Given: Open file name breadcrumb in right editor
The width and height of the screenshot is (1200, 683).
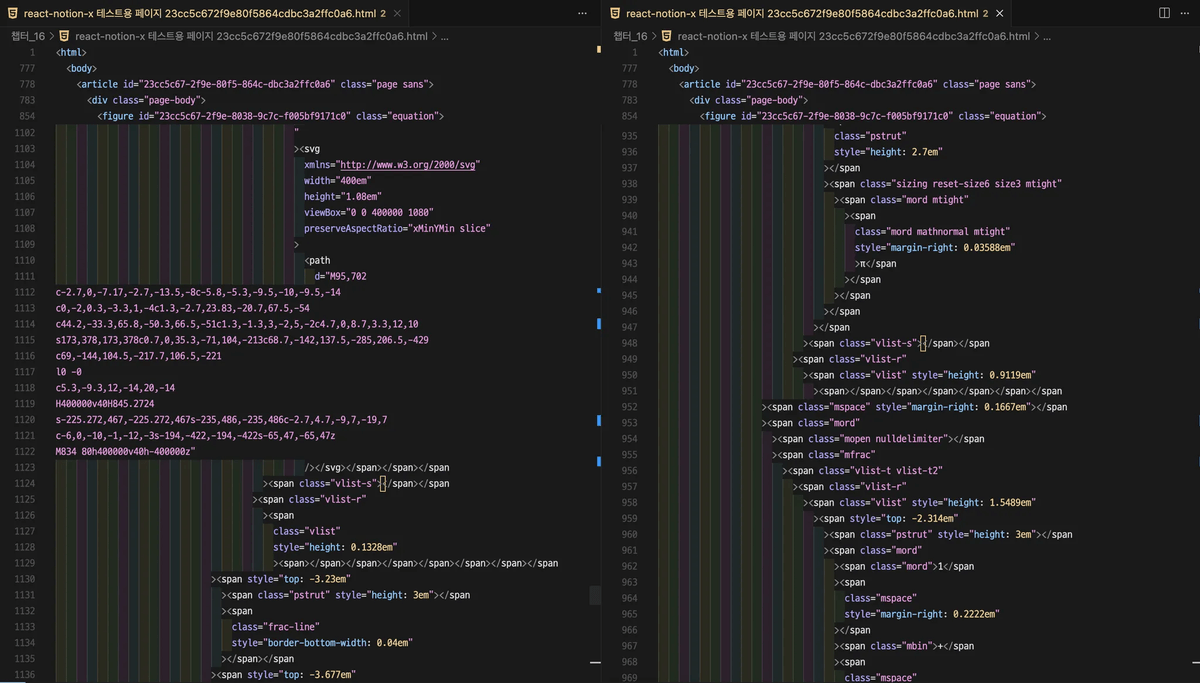Looking at the screenshot, I should click(852, 36).
